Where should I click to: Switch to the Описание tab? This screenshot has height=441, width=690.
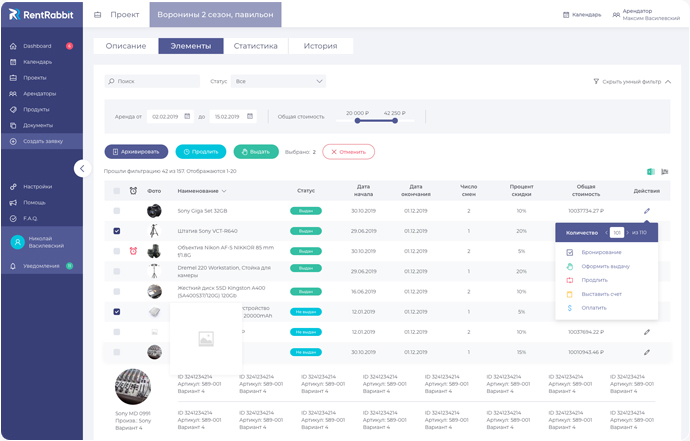pyautogui.click(x=126, y=46)
